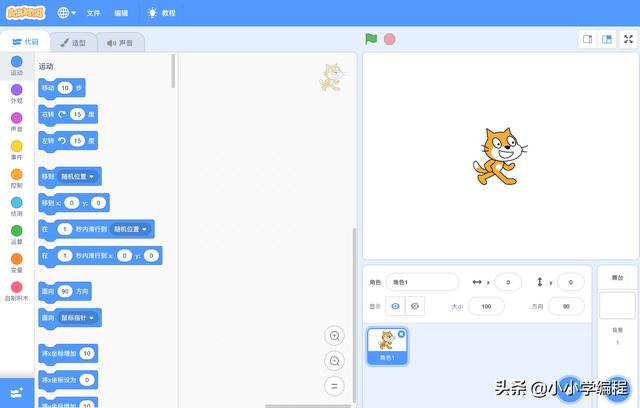Switch to the 代码 (Code) tab
Screen dimensions: 640x408
click(25, 42)
